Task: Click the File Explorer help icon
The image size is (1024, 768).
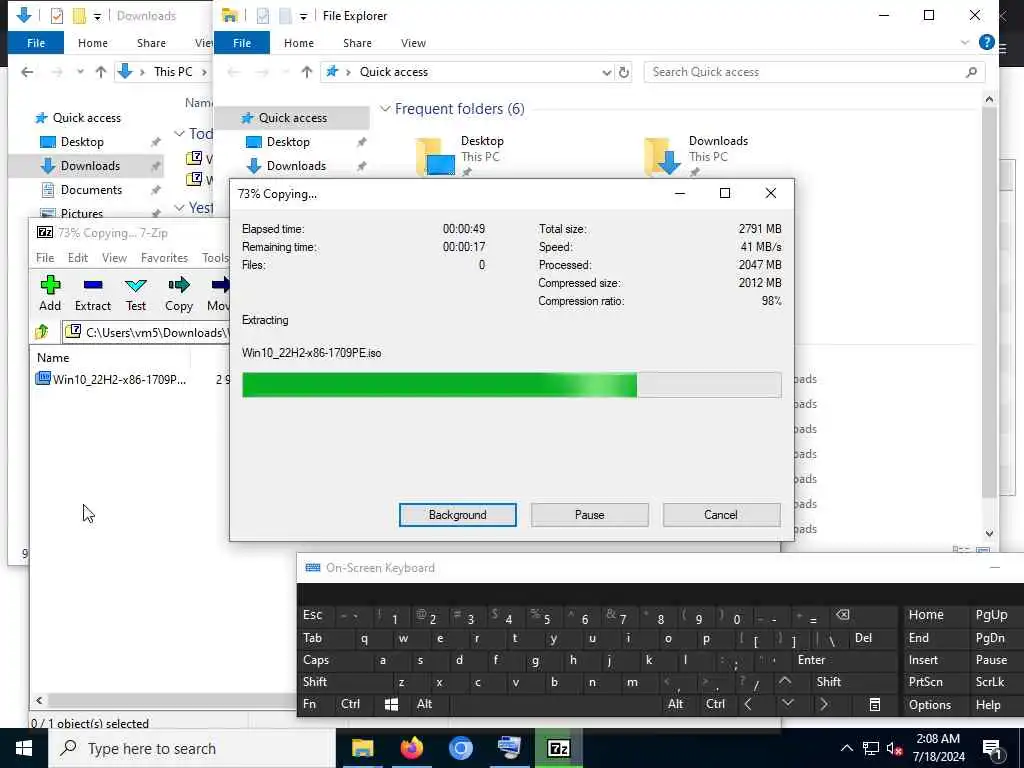Action: coord(986,42)
